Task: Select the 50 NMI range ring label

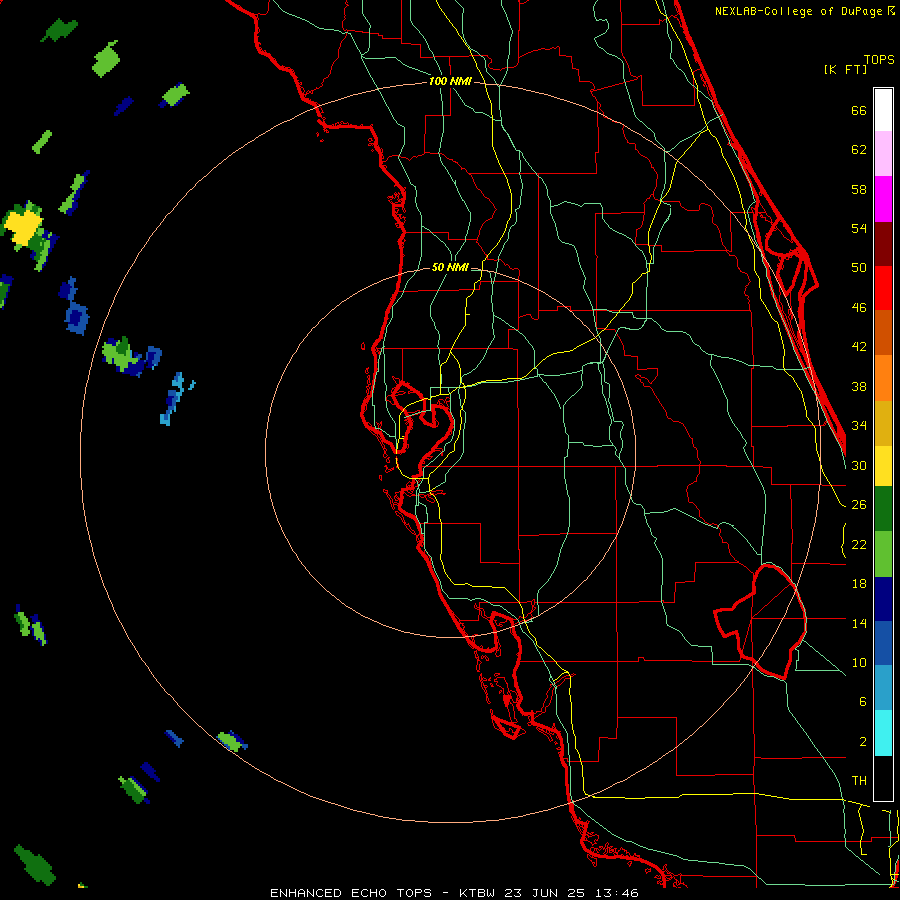Action: point(450,267)
